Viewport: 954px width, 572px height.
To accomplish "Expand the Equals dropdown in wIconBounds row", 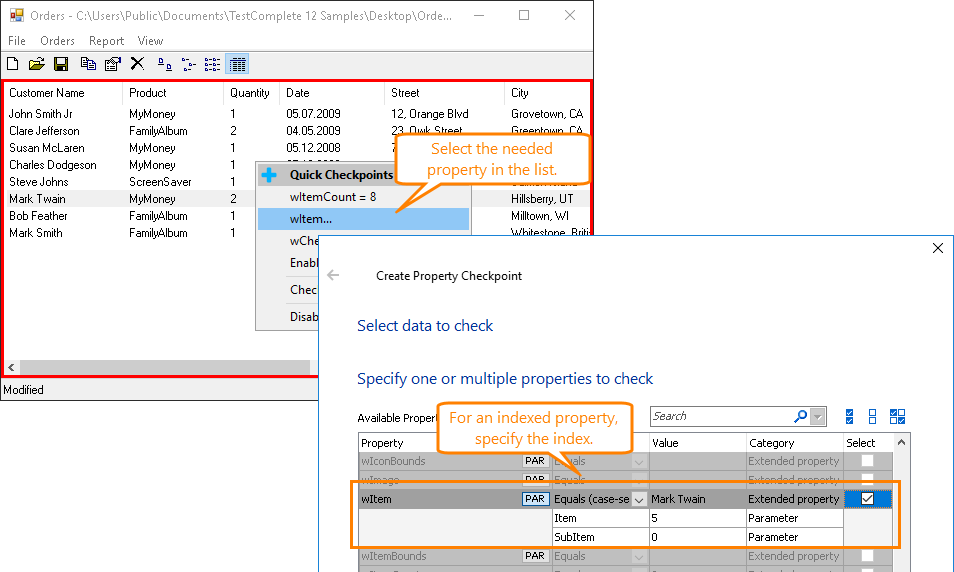I will click(x=639, y=461).
